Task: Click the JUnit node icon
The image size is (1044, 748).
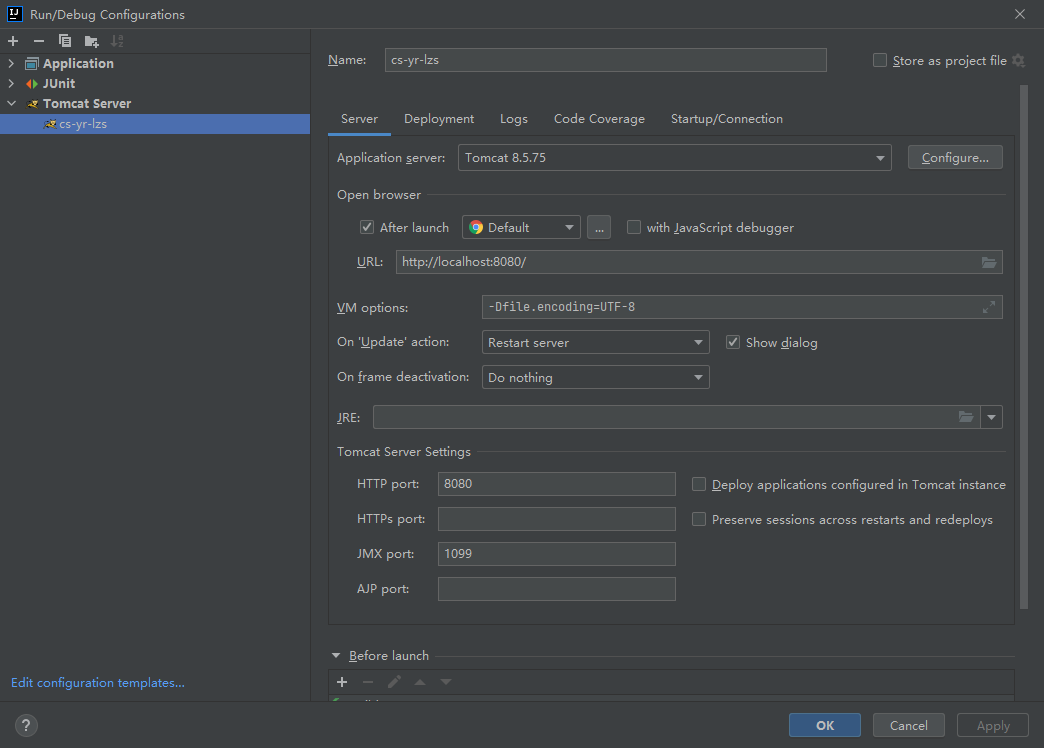Action: click(31, 84)
